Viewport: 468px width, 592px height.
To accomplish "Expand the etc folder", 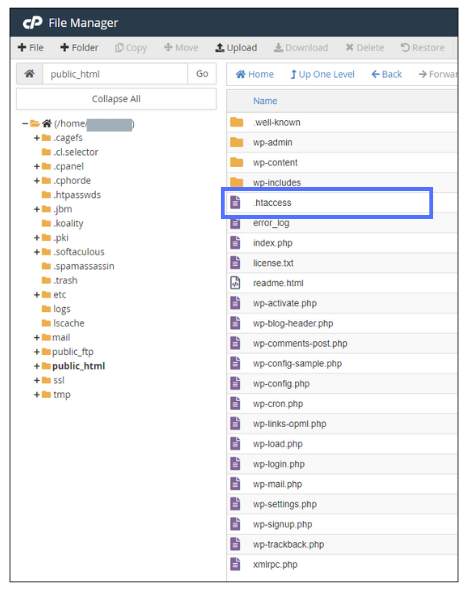I will click(x=37, y=295).
